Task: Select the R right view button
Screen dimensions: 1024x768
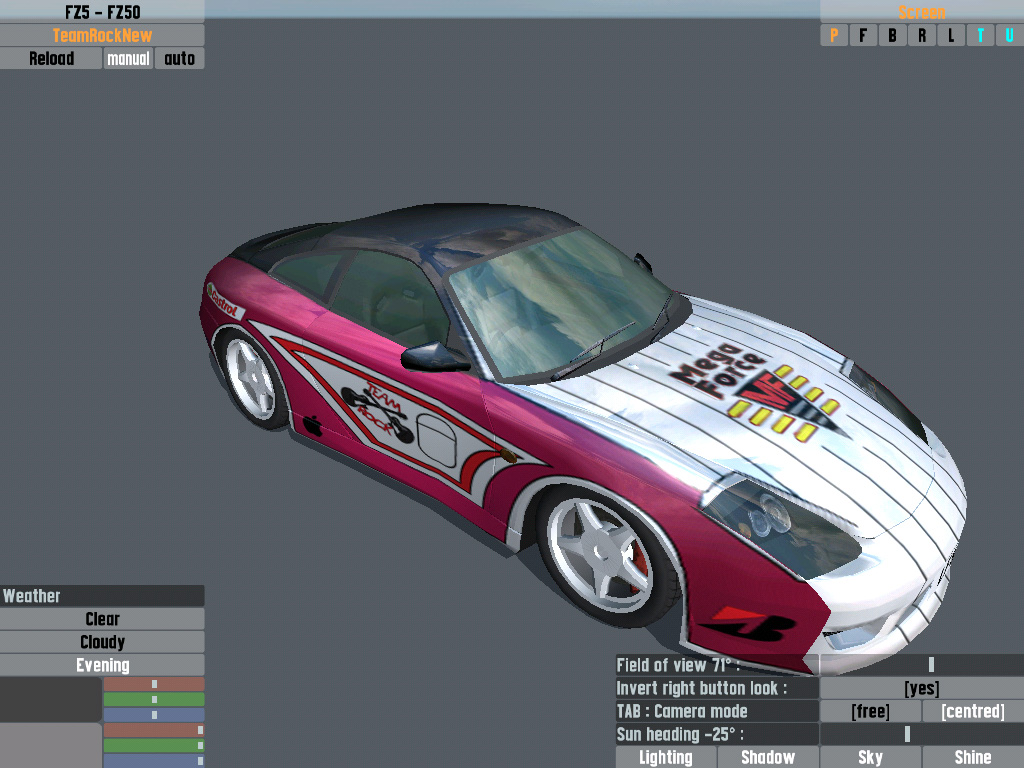Action: [x=921, y=35]
